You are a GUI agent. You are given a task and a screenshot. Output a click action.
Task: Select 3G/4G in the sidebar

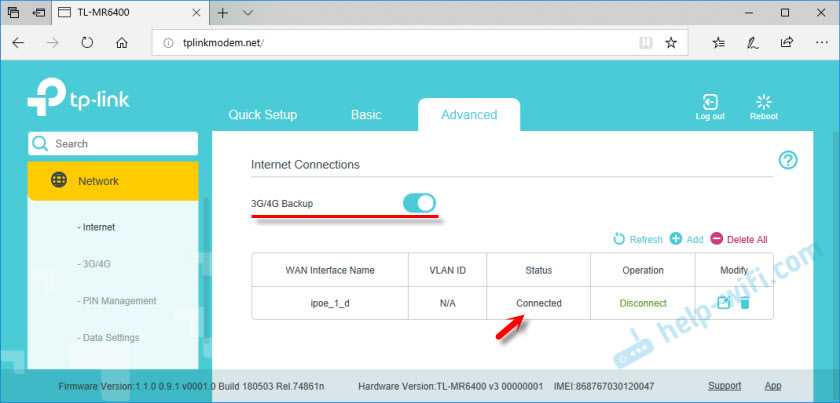coord(93,264)
